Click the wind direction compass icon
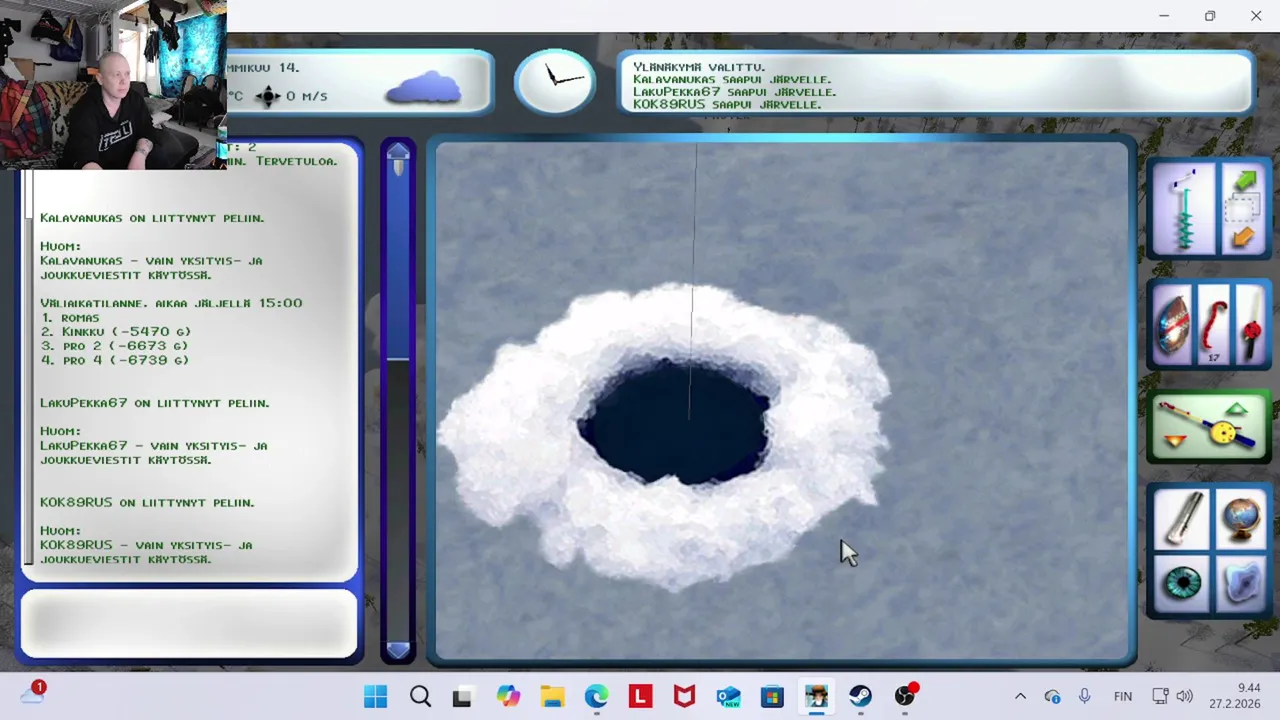 click(267, 96)
